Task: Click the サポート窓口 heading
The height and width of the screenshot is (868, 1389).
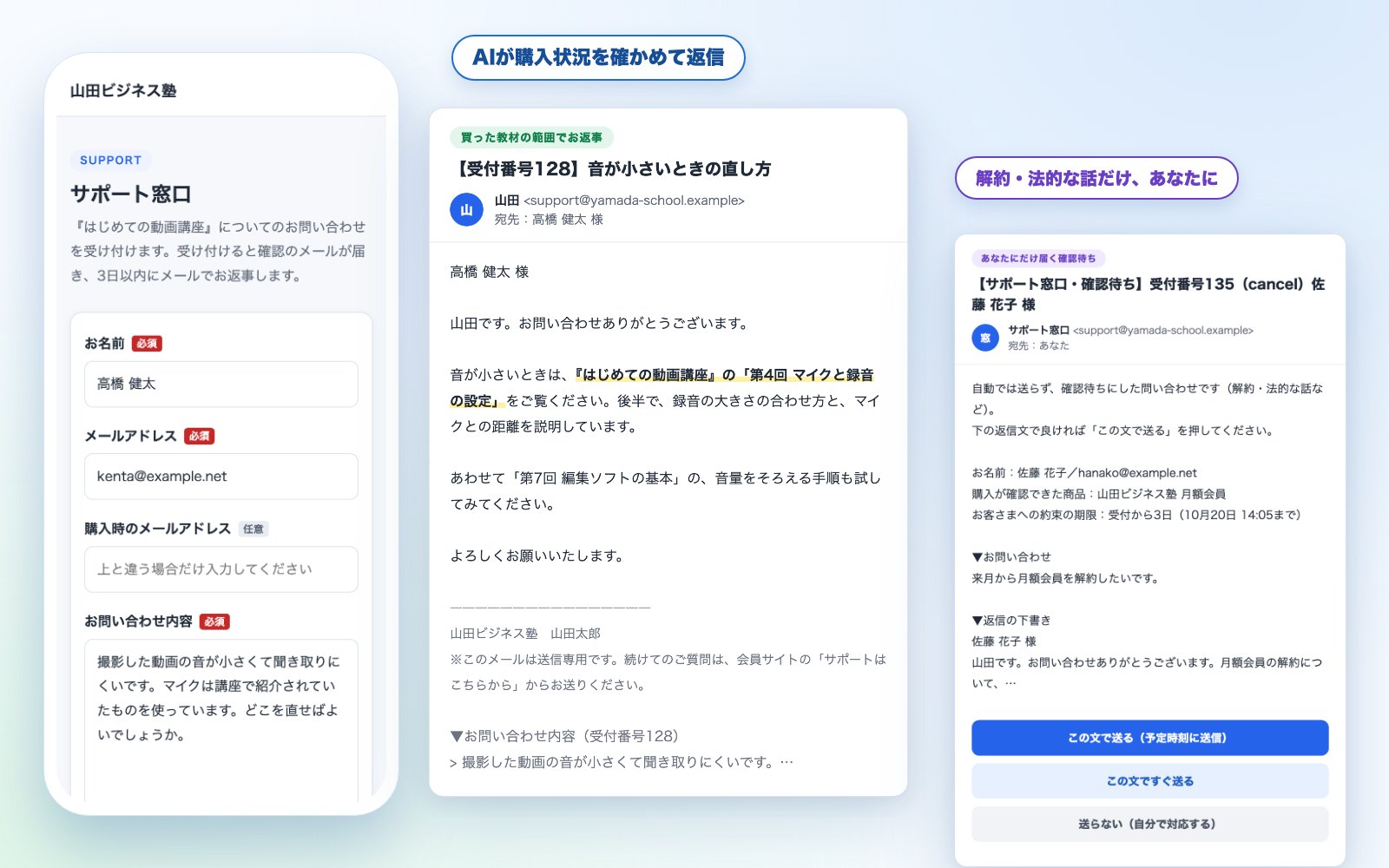Action: point(130,194)
